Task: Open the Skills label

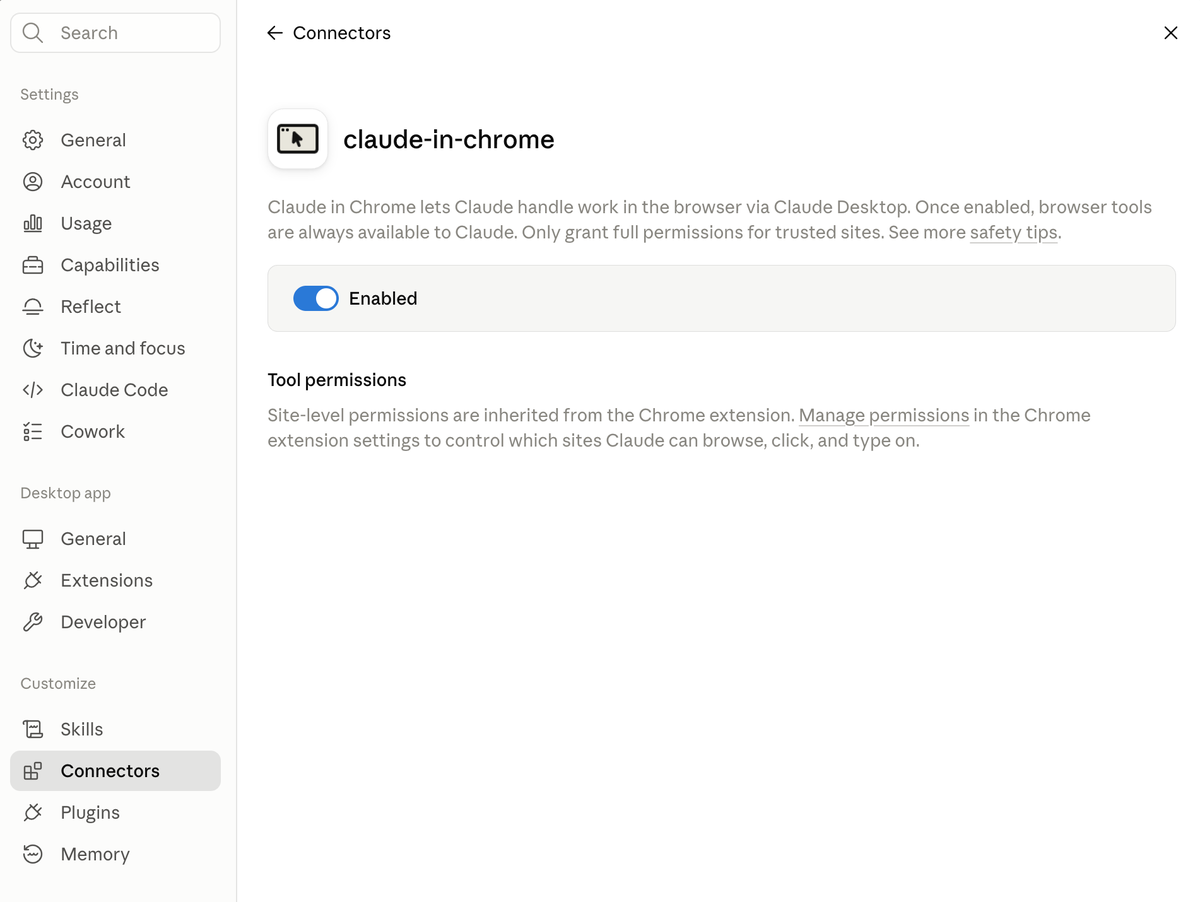Action: tap(82, 729)
